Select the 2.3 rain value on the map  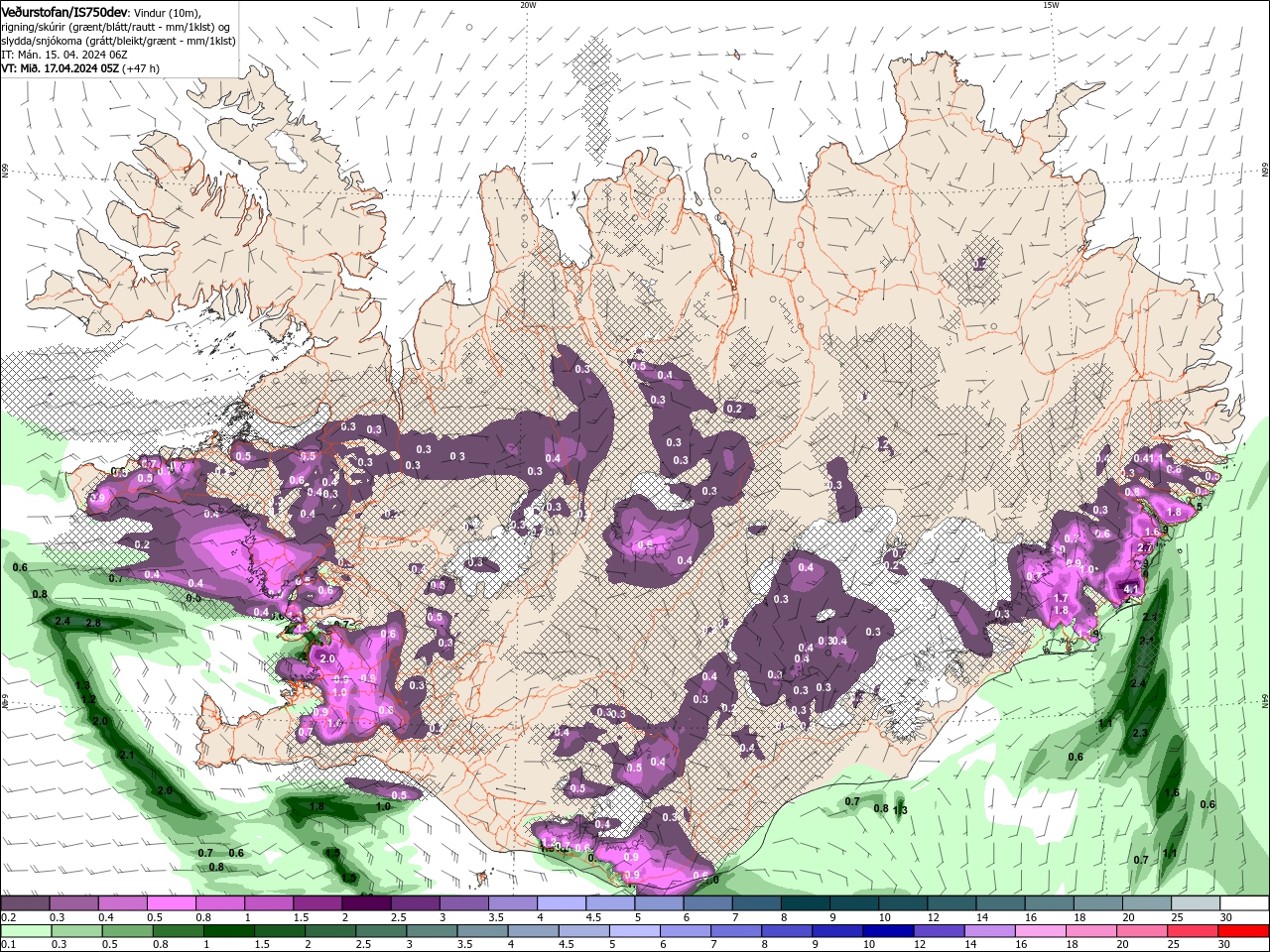(1140, 734)
